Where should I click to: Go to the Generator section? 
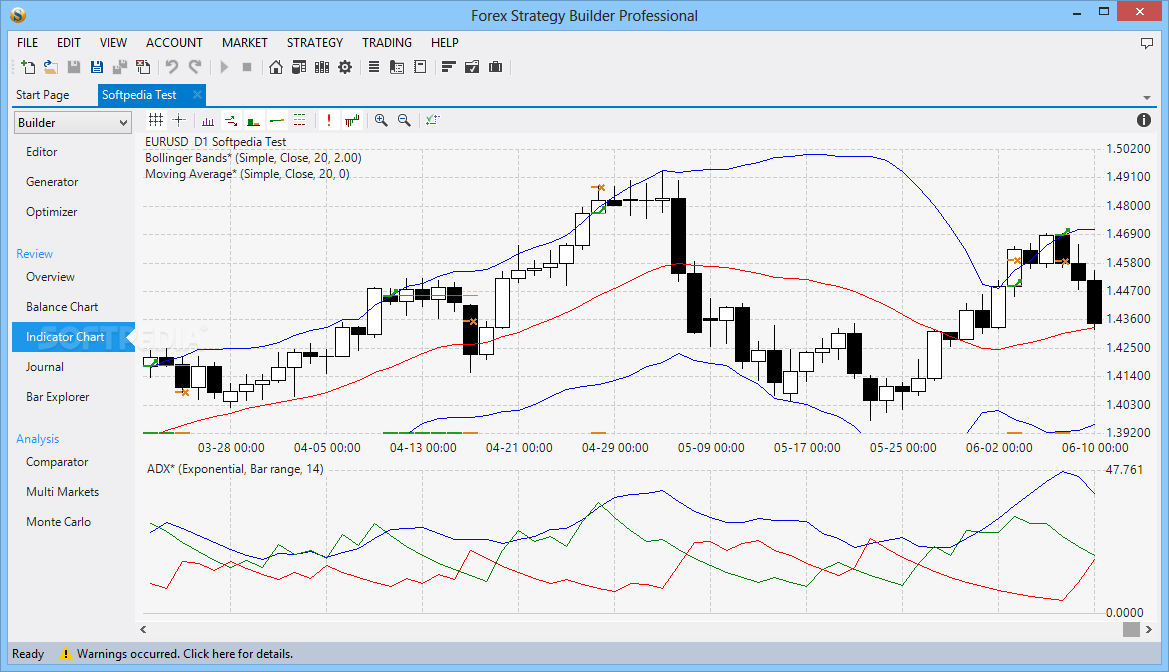pyautogui.click(x=52, y=182)
